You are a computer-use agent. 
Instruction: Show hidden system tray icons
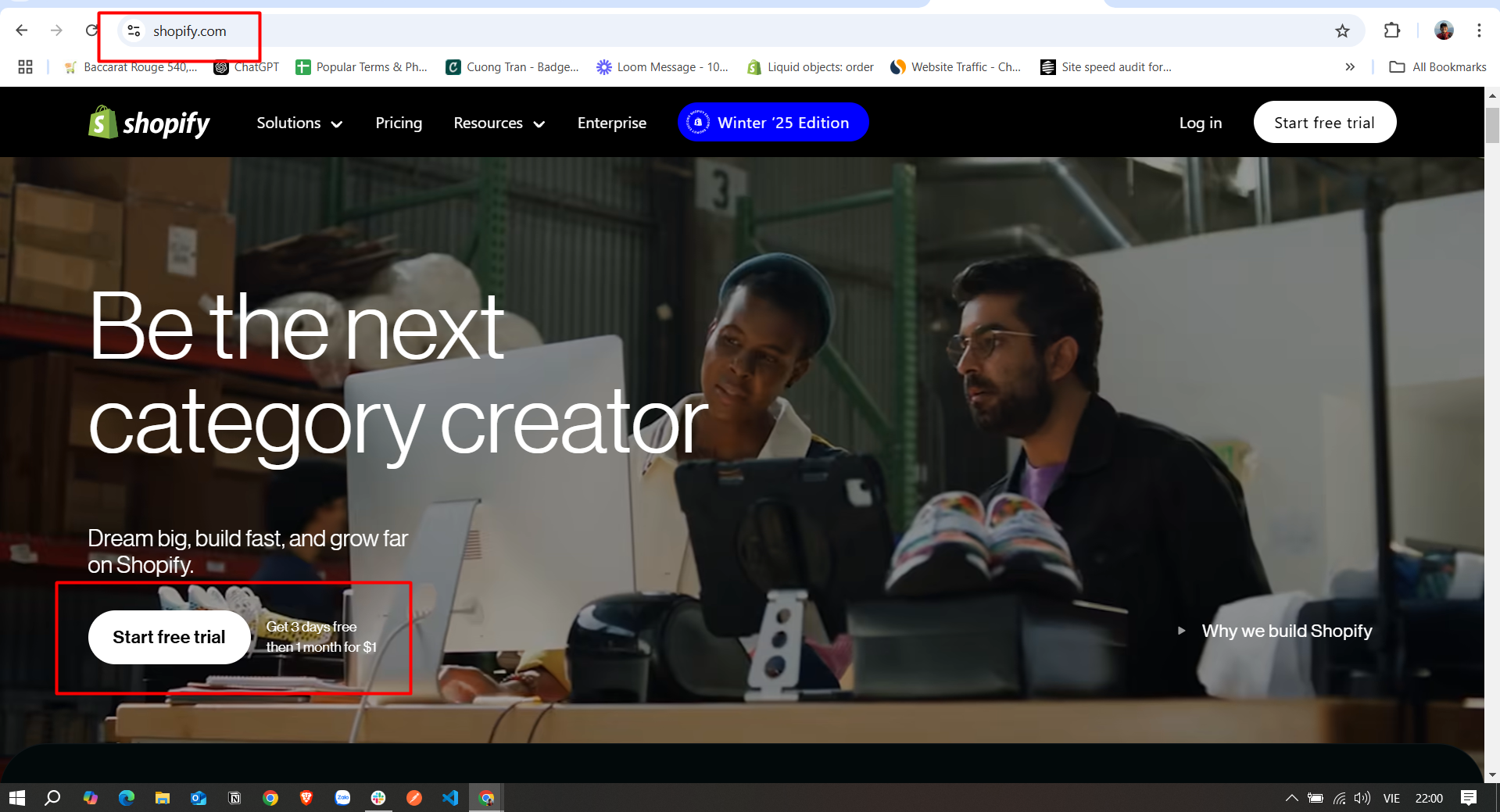click(x=1291, y=798)
